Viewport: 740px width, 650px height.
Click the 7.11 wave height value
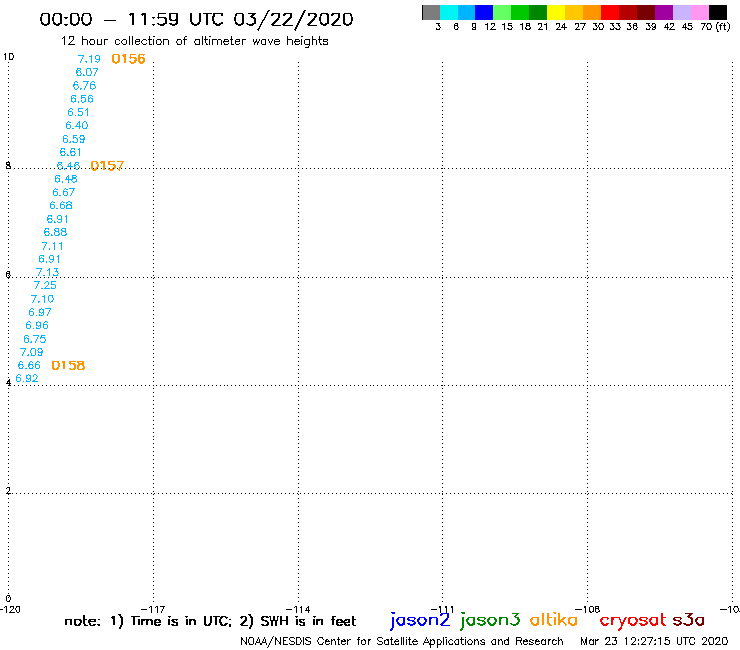pyautogui.click(x=52, y=246)
